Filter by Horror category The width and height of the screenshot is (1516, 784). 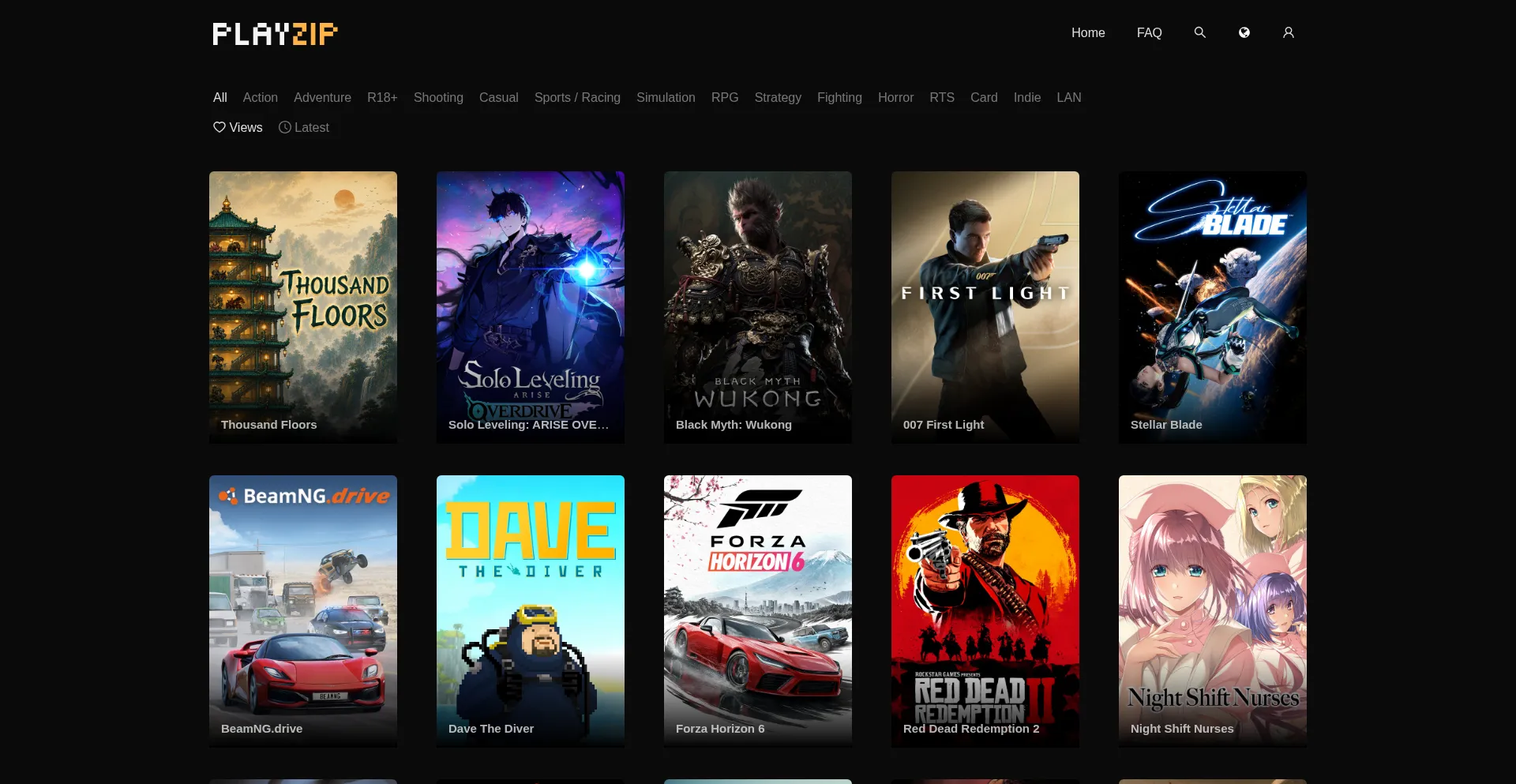[x=895, y=97]
